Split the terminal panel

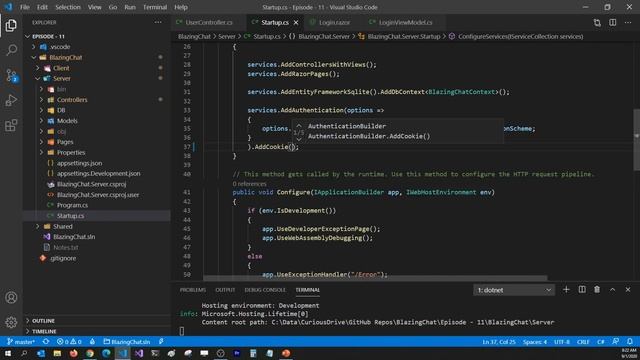(x=582, y=290)
